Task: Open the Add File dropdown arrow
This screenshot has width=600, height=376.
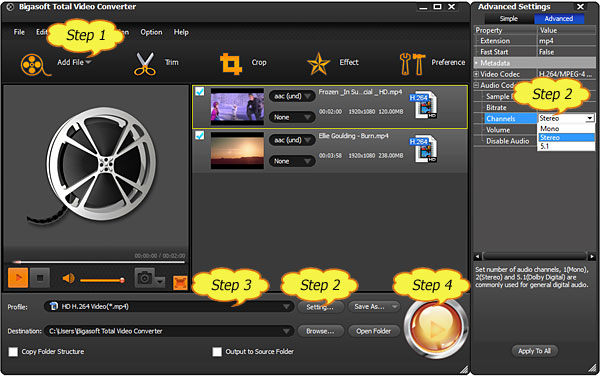Action: click(88, 62)
